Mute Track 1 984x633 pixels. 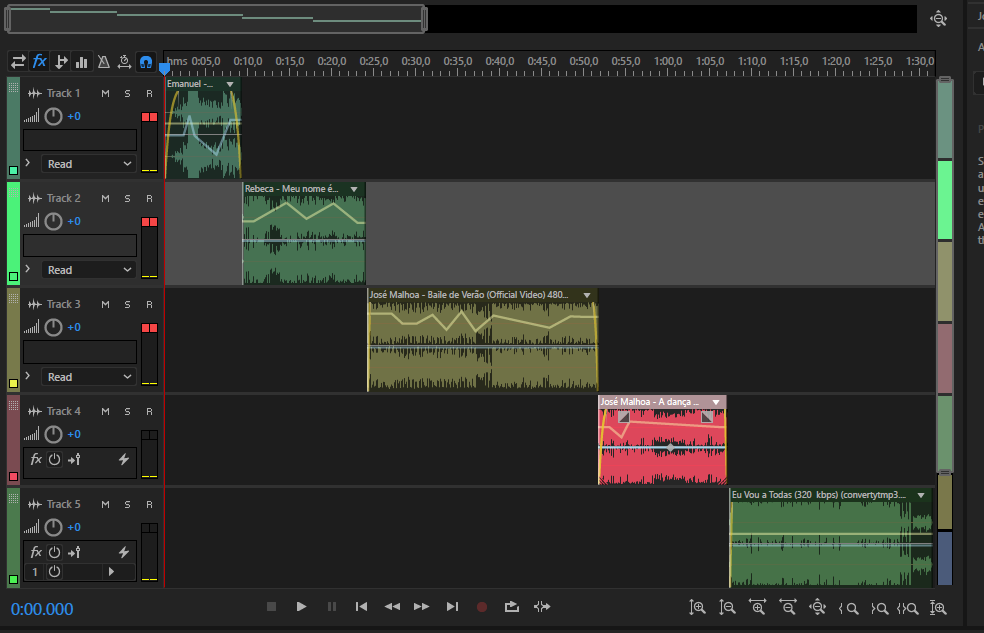tap(105, 93)
